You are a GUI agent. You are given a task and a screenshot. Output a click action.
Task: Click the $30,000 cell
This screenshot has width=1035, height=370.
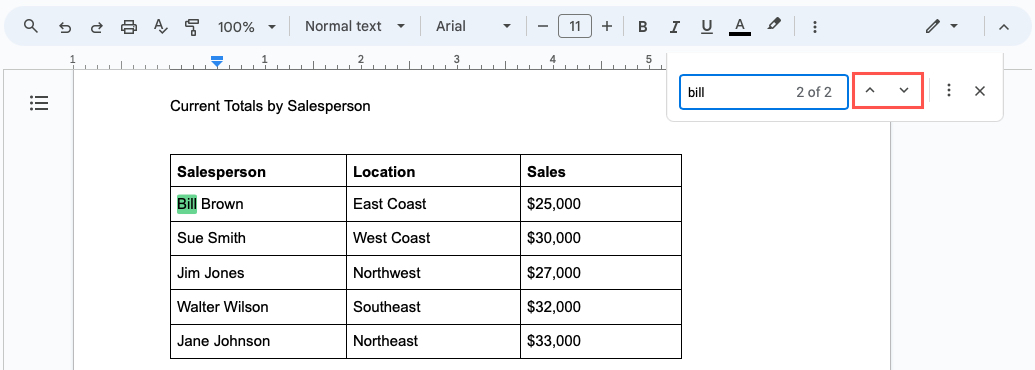pyautogui.click(x=601, y=239)
